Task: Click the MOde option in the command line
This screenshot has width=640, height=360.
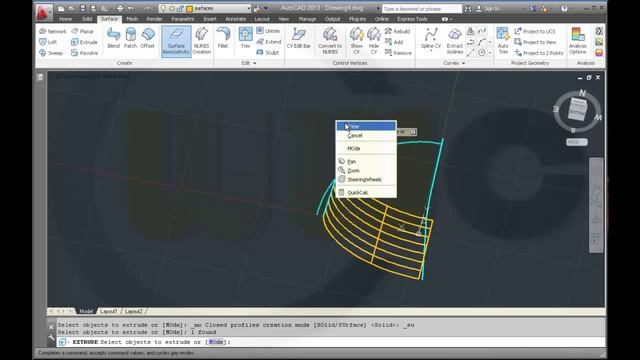Action: 216,342
